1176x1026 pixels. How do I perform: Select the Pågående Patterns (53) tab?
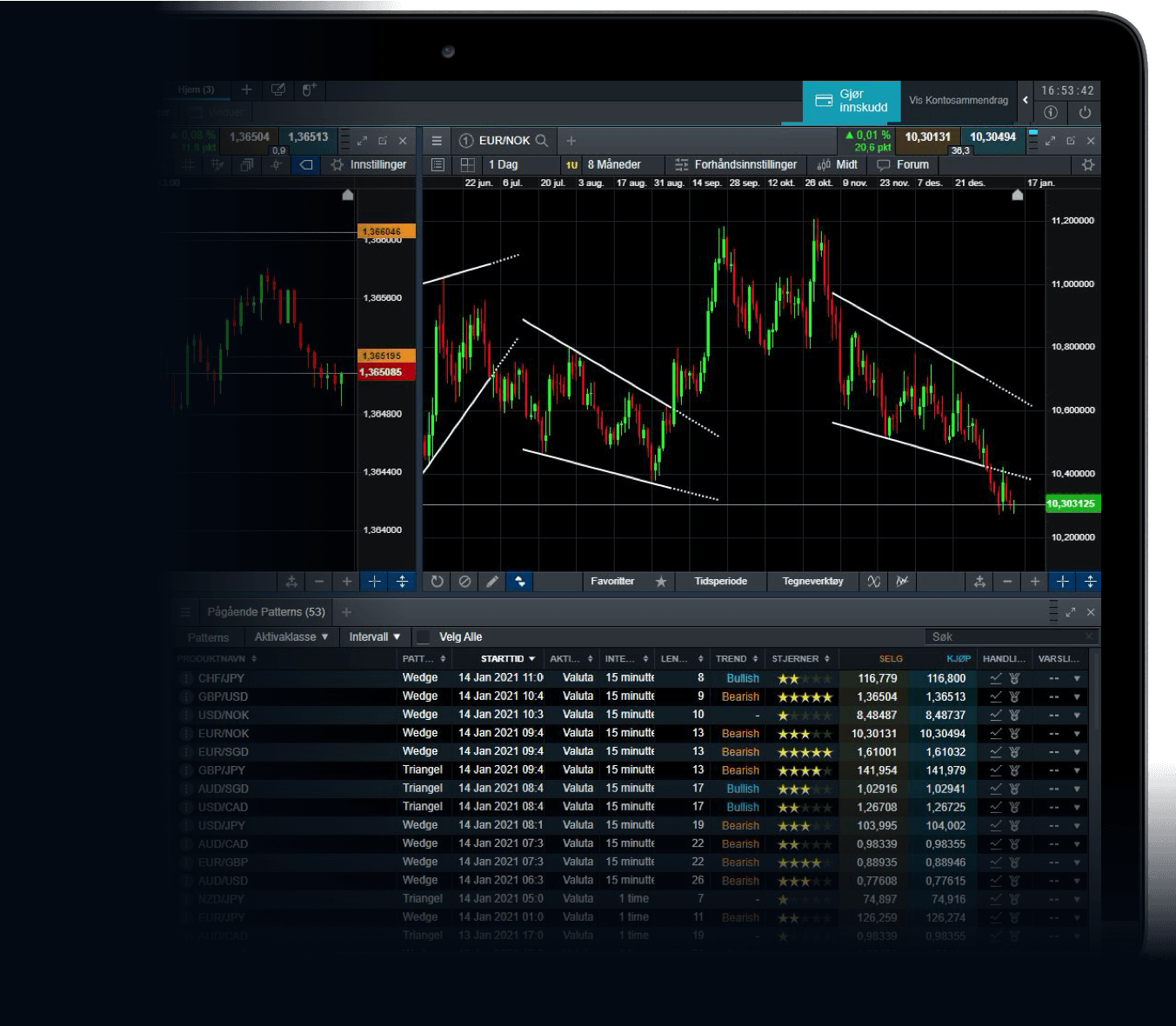(265, 612)
